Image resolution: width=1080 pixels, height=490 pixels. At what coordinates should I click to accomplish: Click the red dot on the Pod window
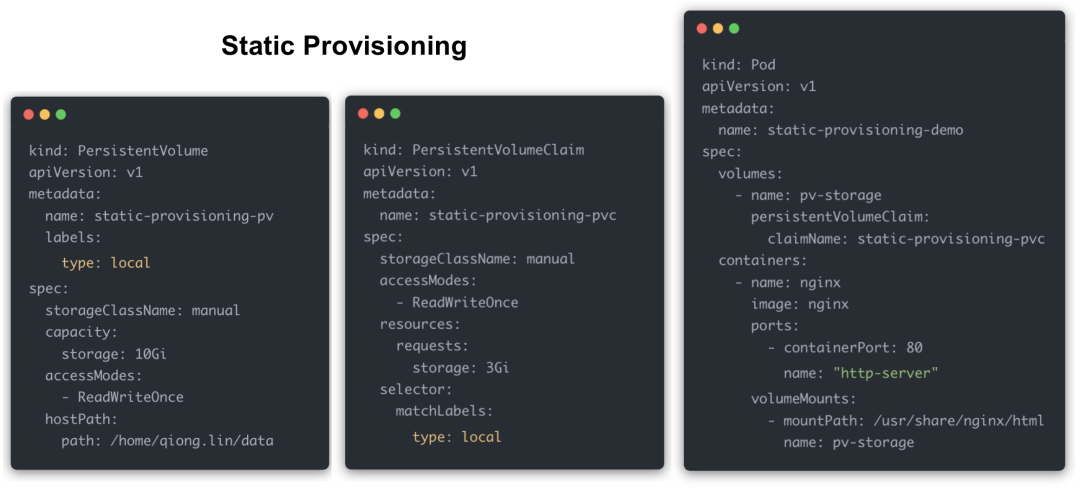(702, 28)
